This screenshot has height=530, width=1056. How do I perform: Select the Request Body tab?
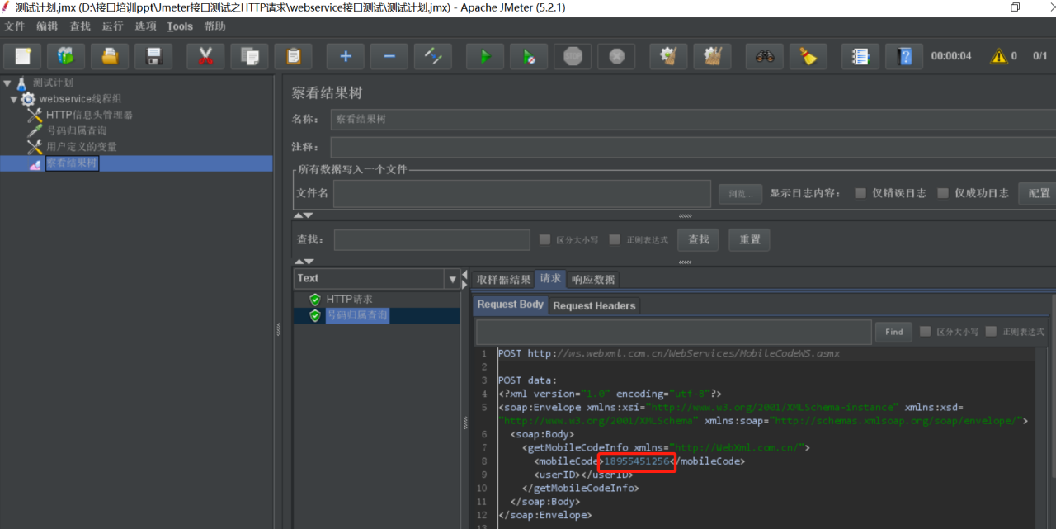pos(510,305)
